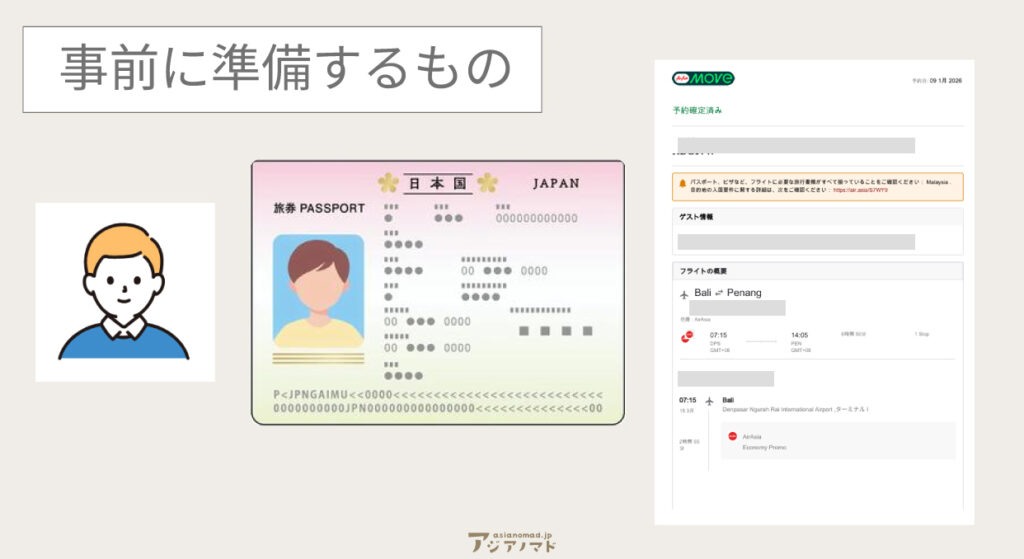Click the ゲスト情報 section header
Image resolution: width=1024 pixels, height=559 pixels.
(x=696, y=216)
